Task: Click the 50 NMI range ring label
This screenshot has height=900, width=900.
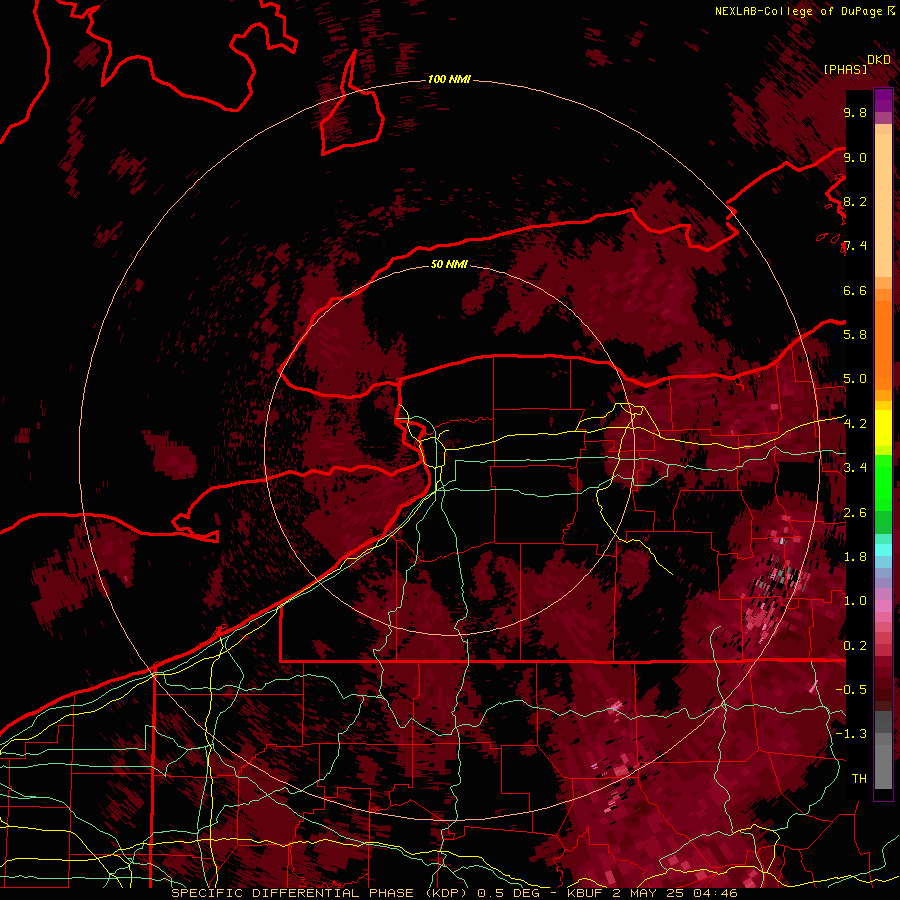Action: click(x=449, y=264)
